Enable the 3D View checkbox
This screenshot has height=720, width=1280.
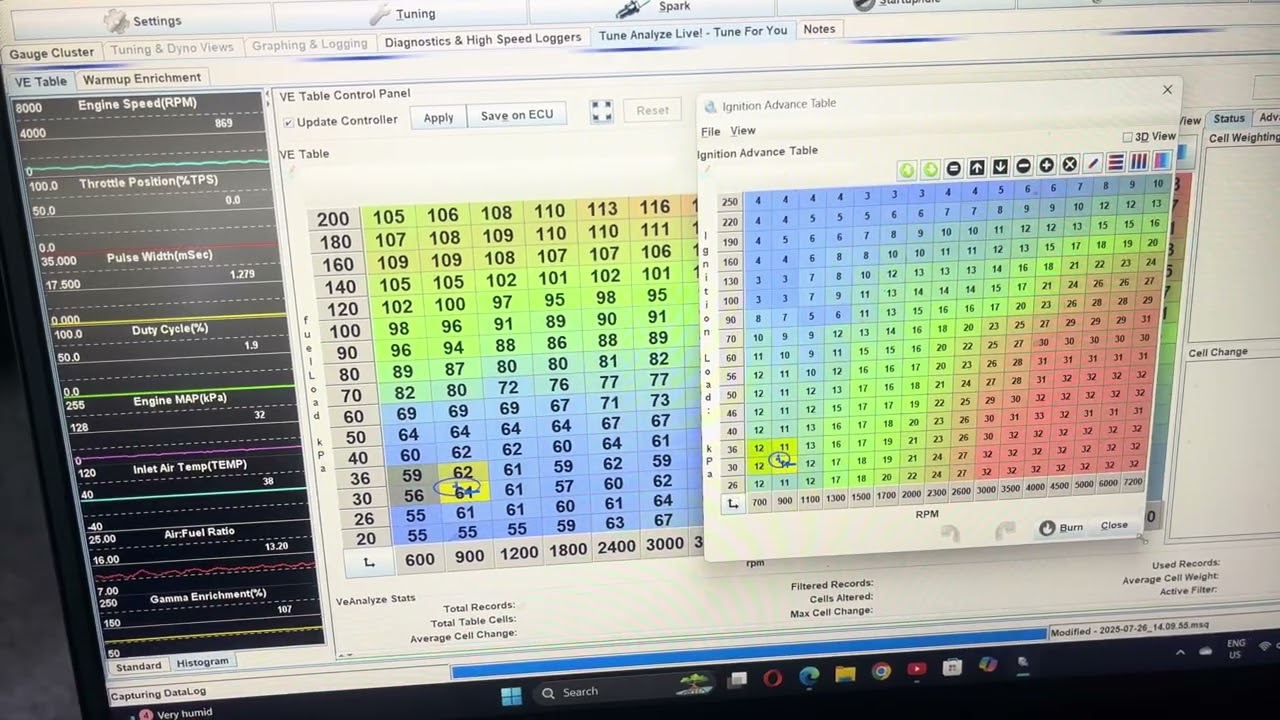1128,137
